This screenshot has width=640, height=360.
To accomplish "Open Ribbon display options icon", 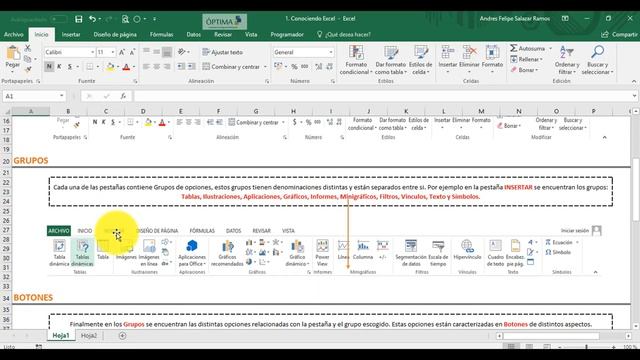I will [565, 19].
